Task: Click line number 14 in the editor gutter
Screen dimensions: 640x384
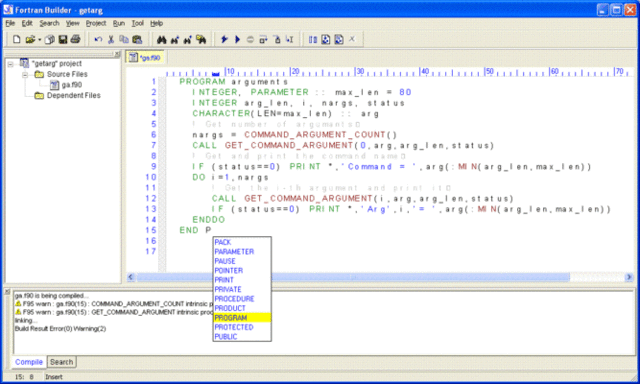Action: click(151, 220)
